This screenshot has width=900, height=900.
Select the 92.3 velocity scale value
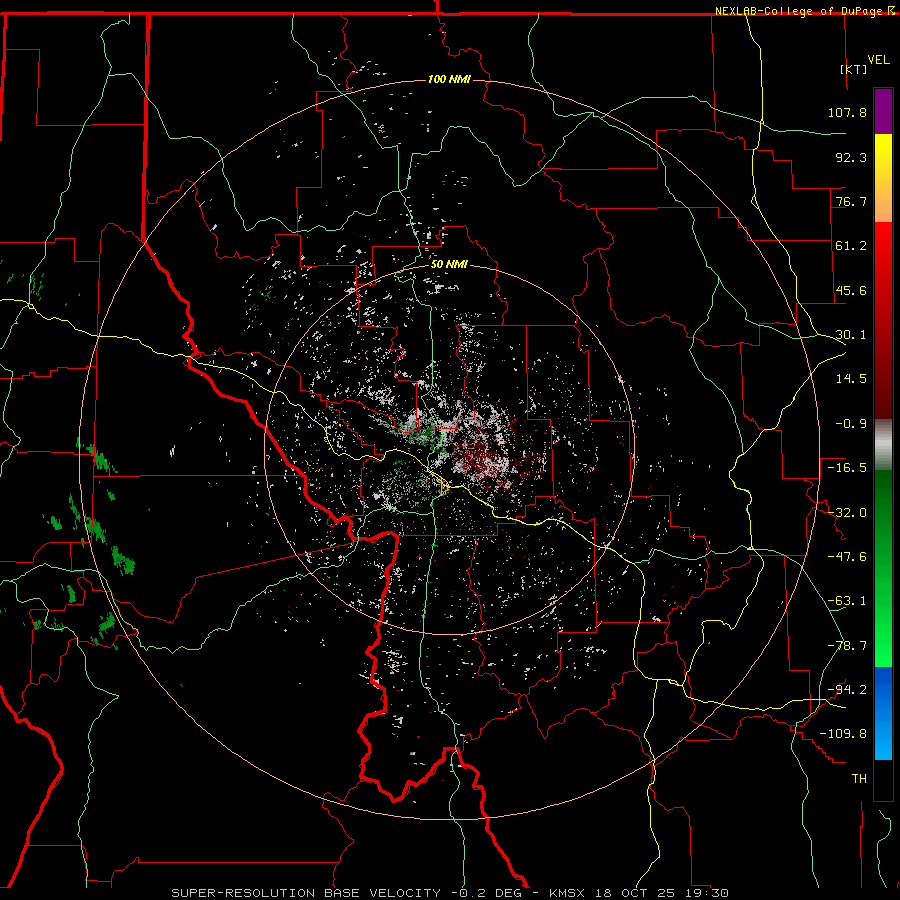851,157
